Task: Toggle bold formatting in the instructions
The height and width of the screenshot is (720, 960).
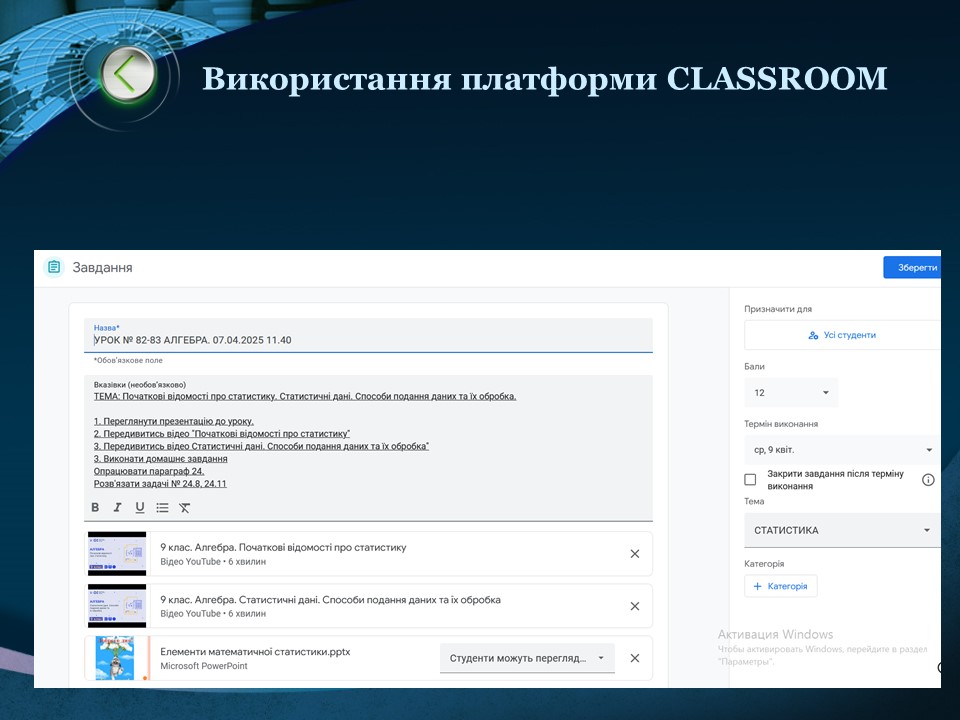Action: click(96, 507)
